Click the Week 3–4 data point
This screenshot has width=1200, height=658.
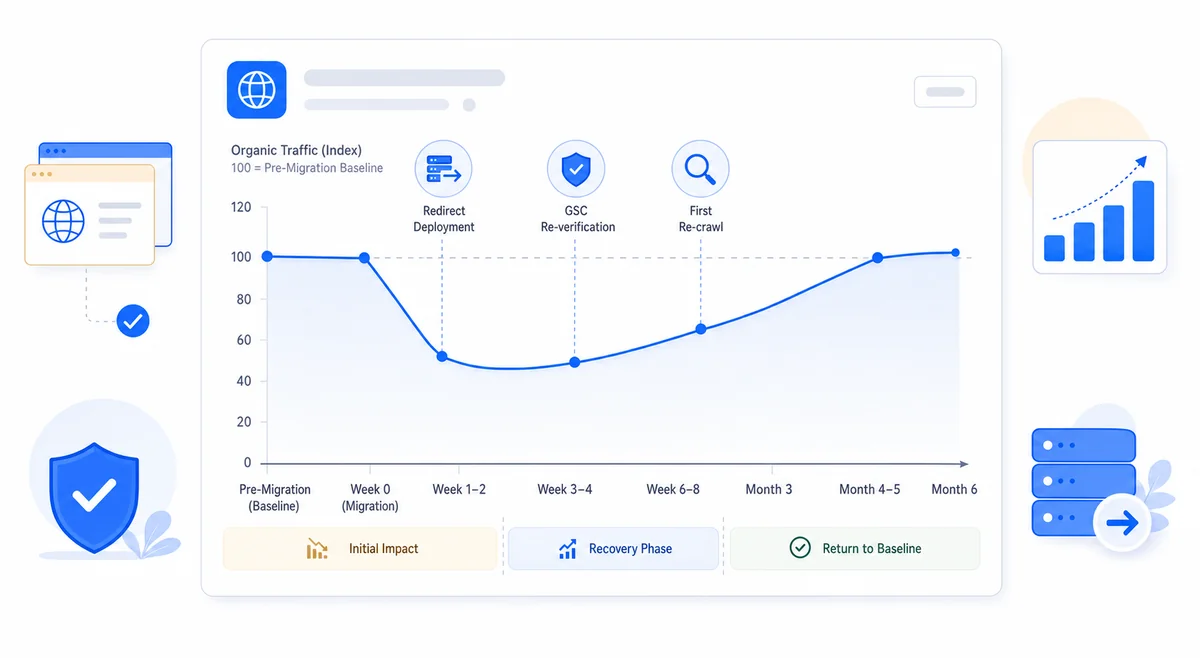(575, 362)
